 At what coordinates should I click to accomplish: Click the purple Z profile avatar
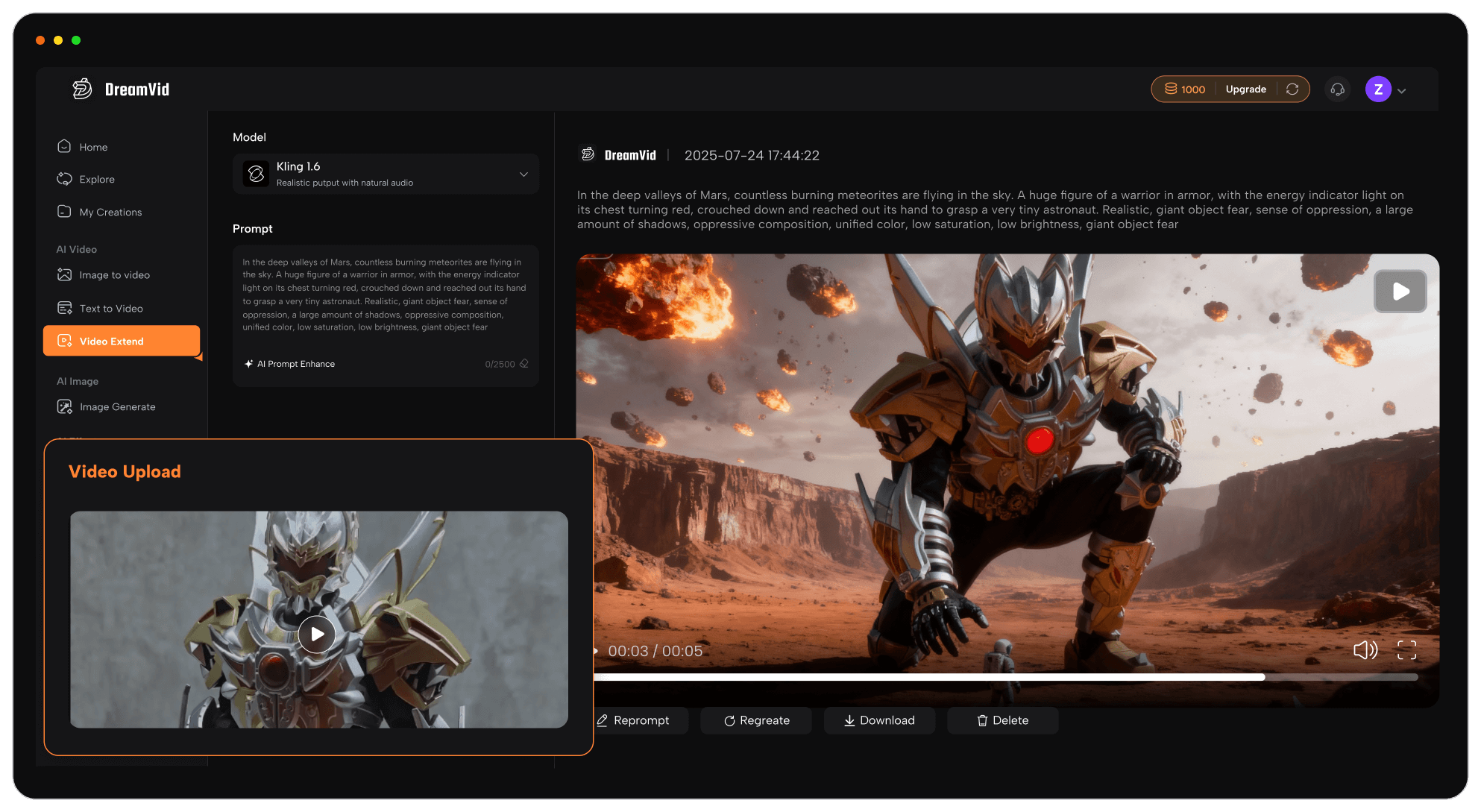1378,89
